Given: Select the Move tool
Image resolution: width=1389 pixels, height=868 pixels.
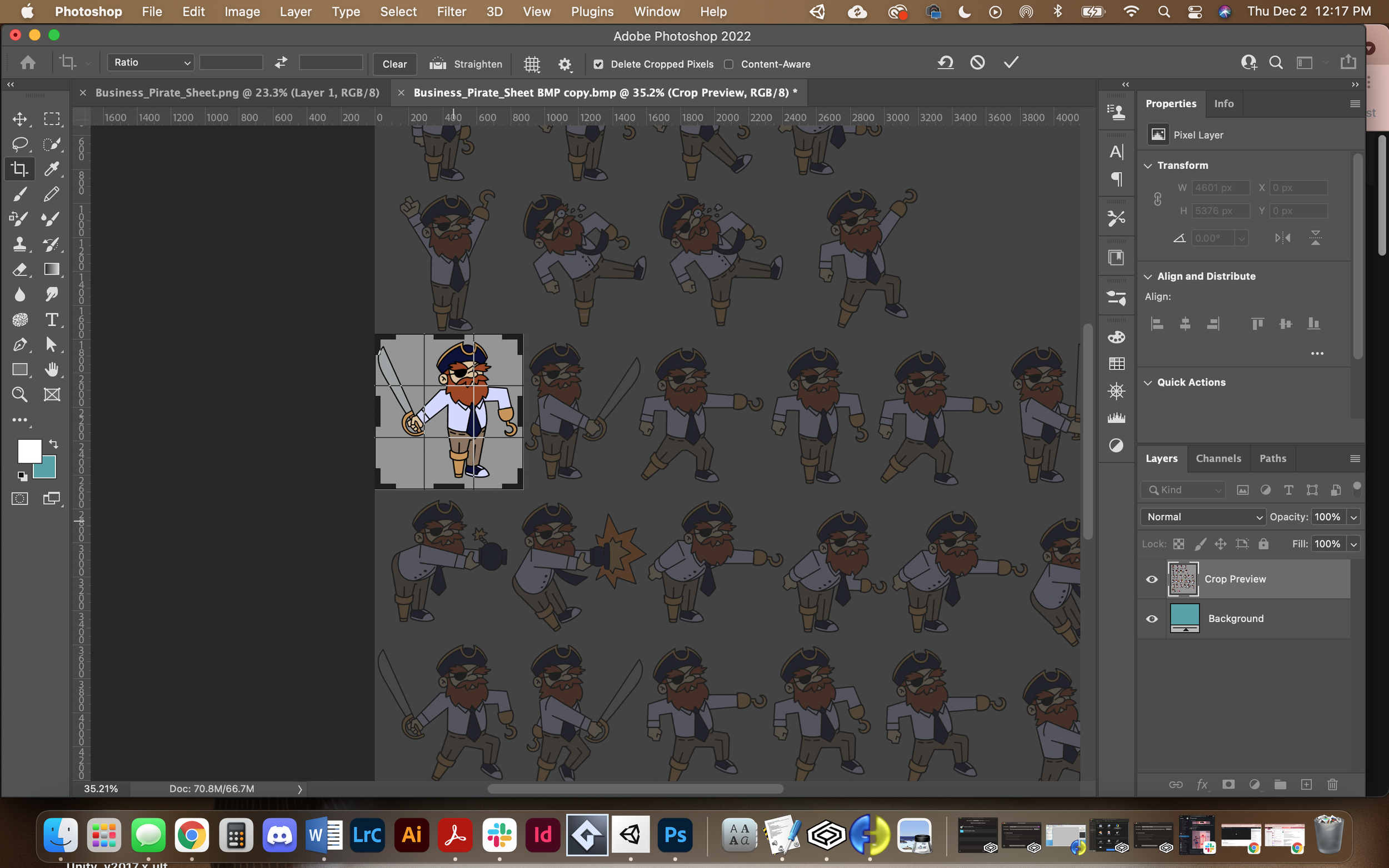Looking at the screenshot, I should coord(19,119).
